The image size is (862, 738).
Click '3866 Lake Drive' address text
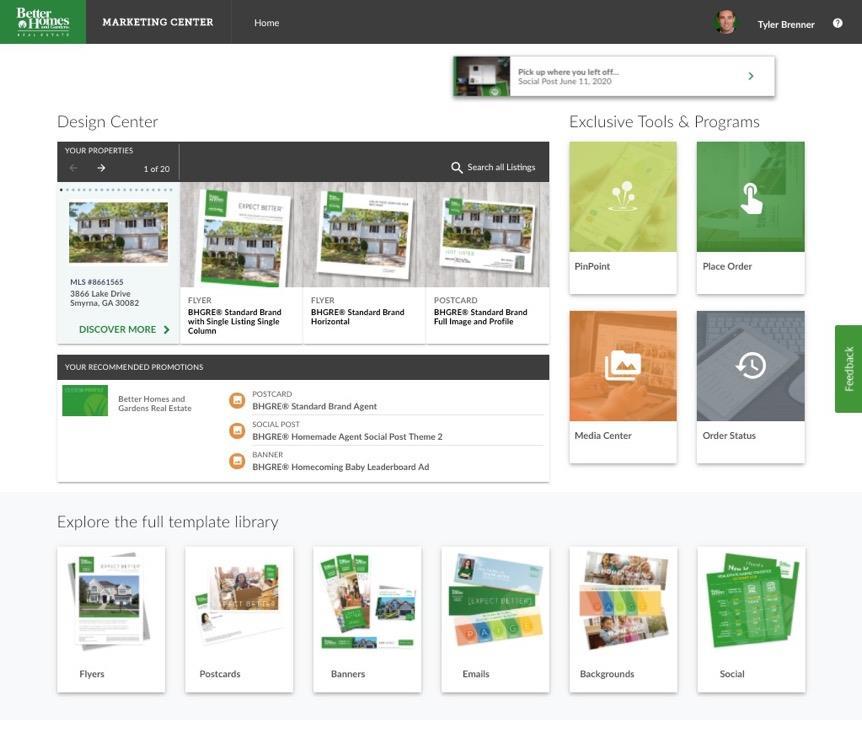[100, 294]
